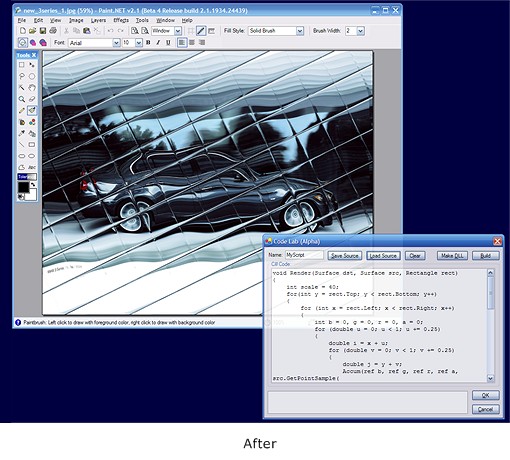Open the Font name dropdown
The height and width of the screenshot is (460, 510).
pos(116,43)
